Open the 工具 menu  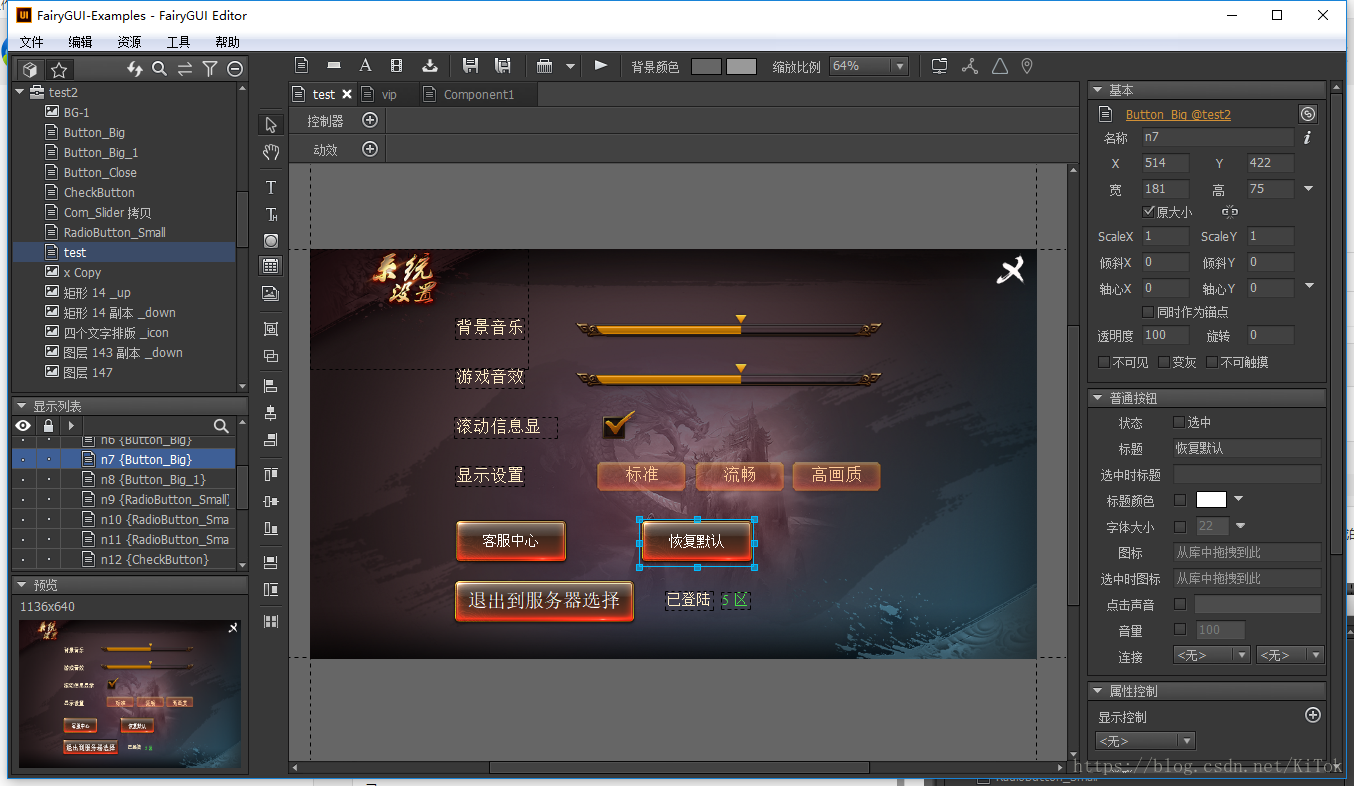click(x=178, y=42)
